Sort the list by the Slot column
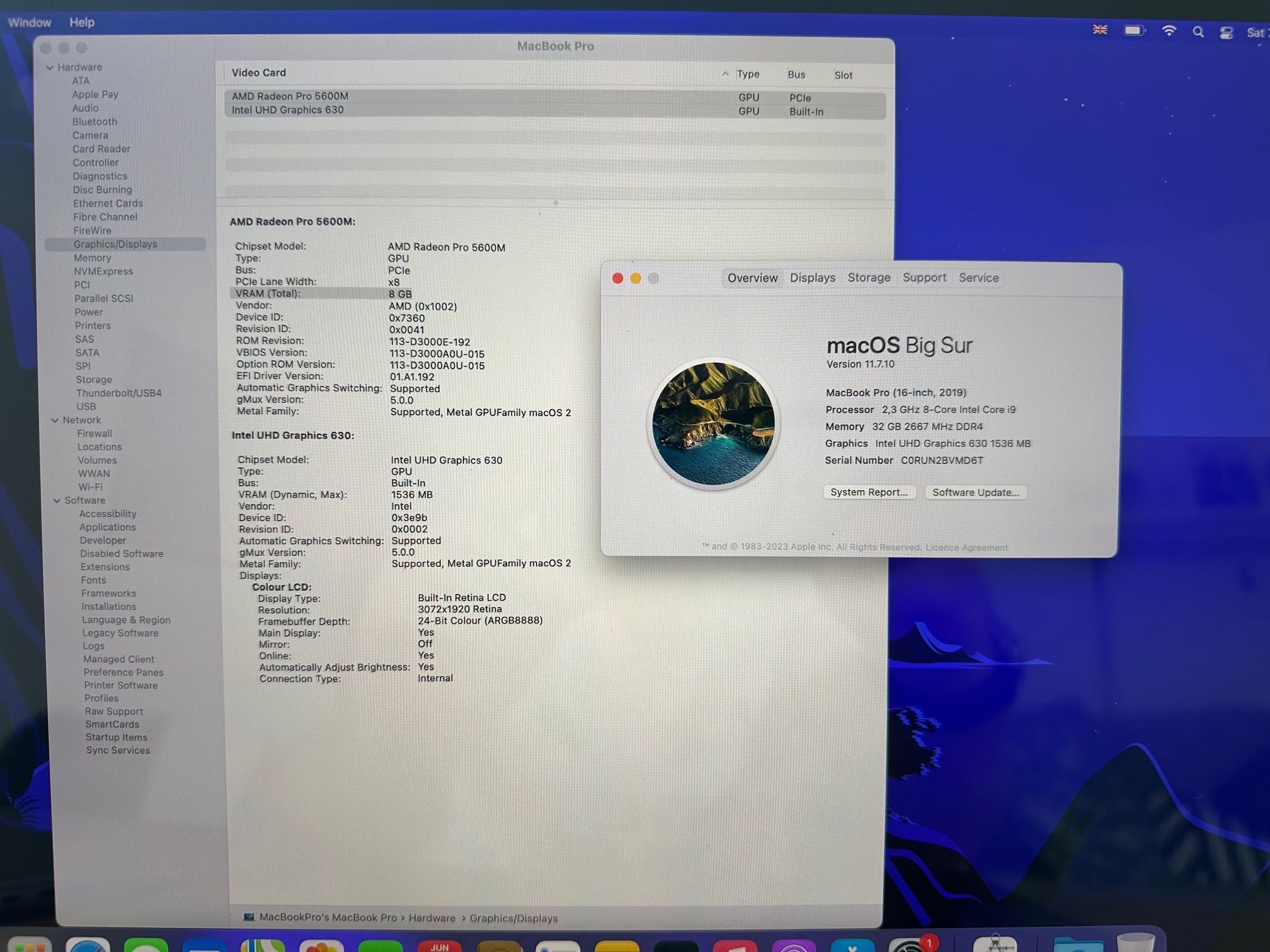The height and width of the screenshot is (952, 1270). (843, 75)
